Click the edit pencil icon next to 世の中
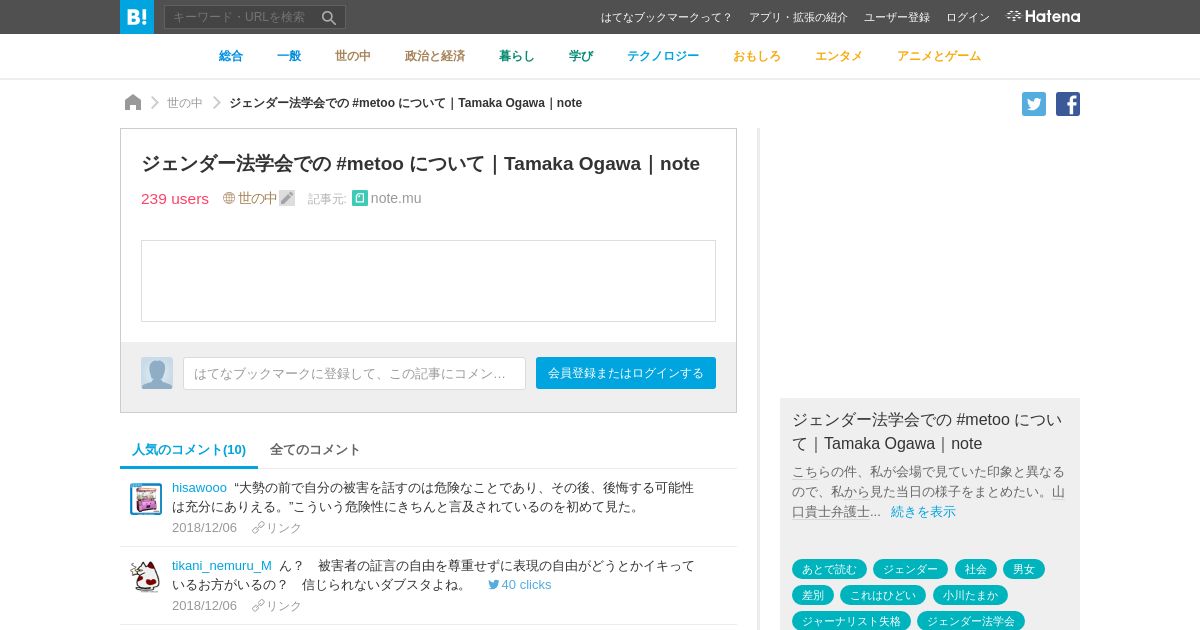The image size is (1200, 630). coord(287,198)
